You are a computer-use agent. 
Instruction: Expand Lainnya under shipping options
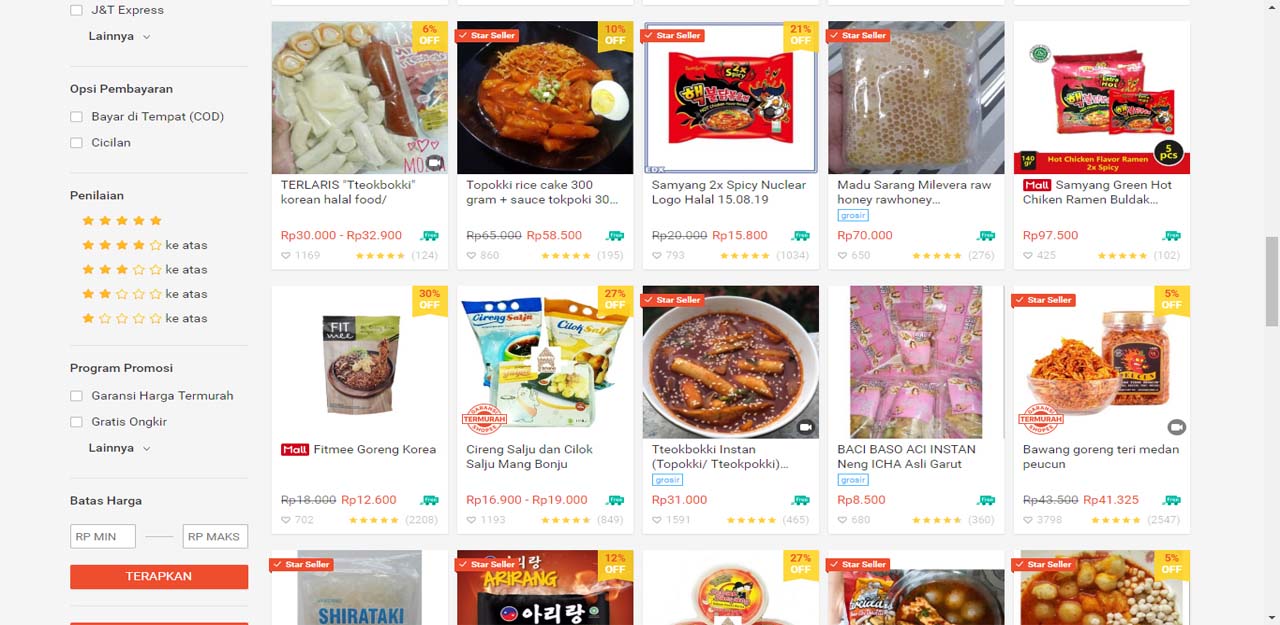(119, 36)
